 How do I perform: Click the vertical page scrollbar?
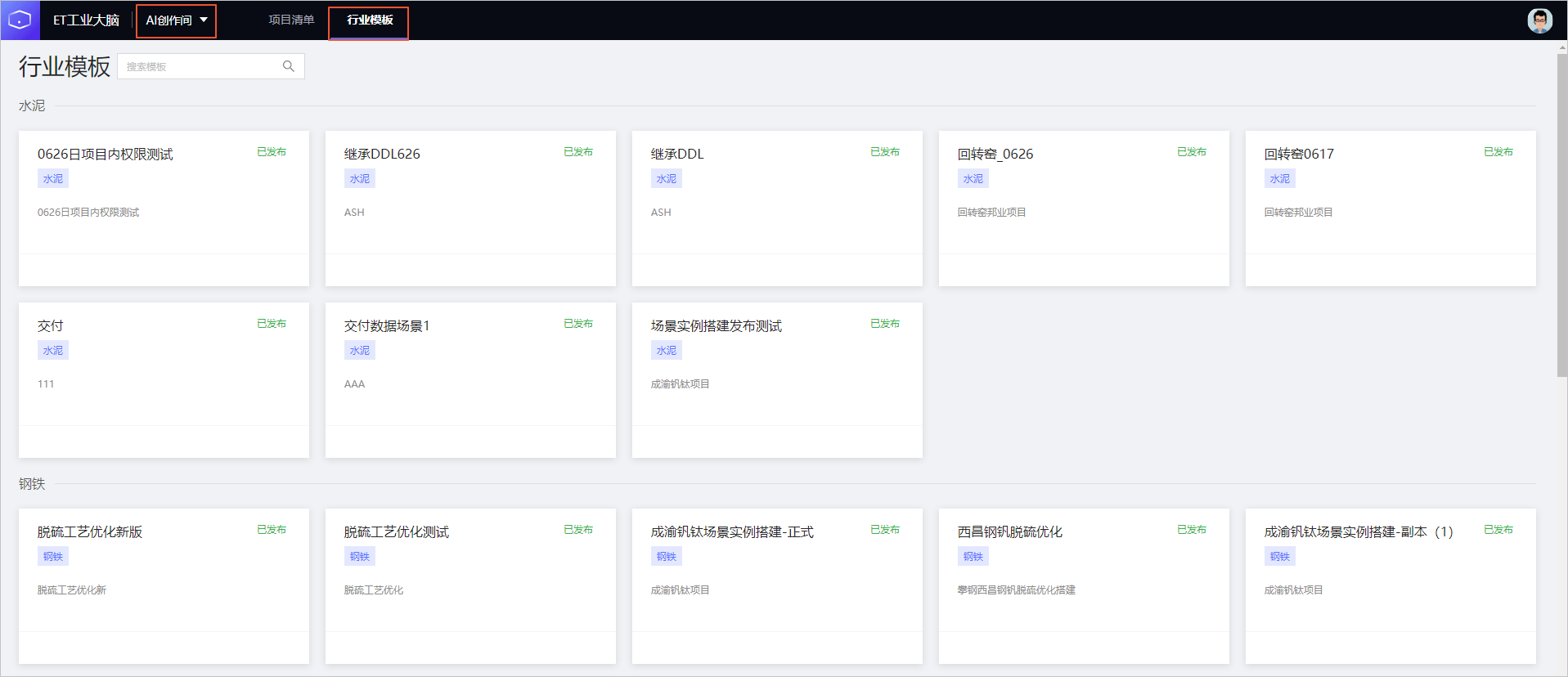pyautogui.click(x=1561, y=213)
